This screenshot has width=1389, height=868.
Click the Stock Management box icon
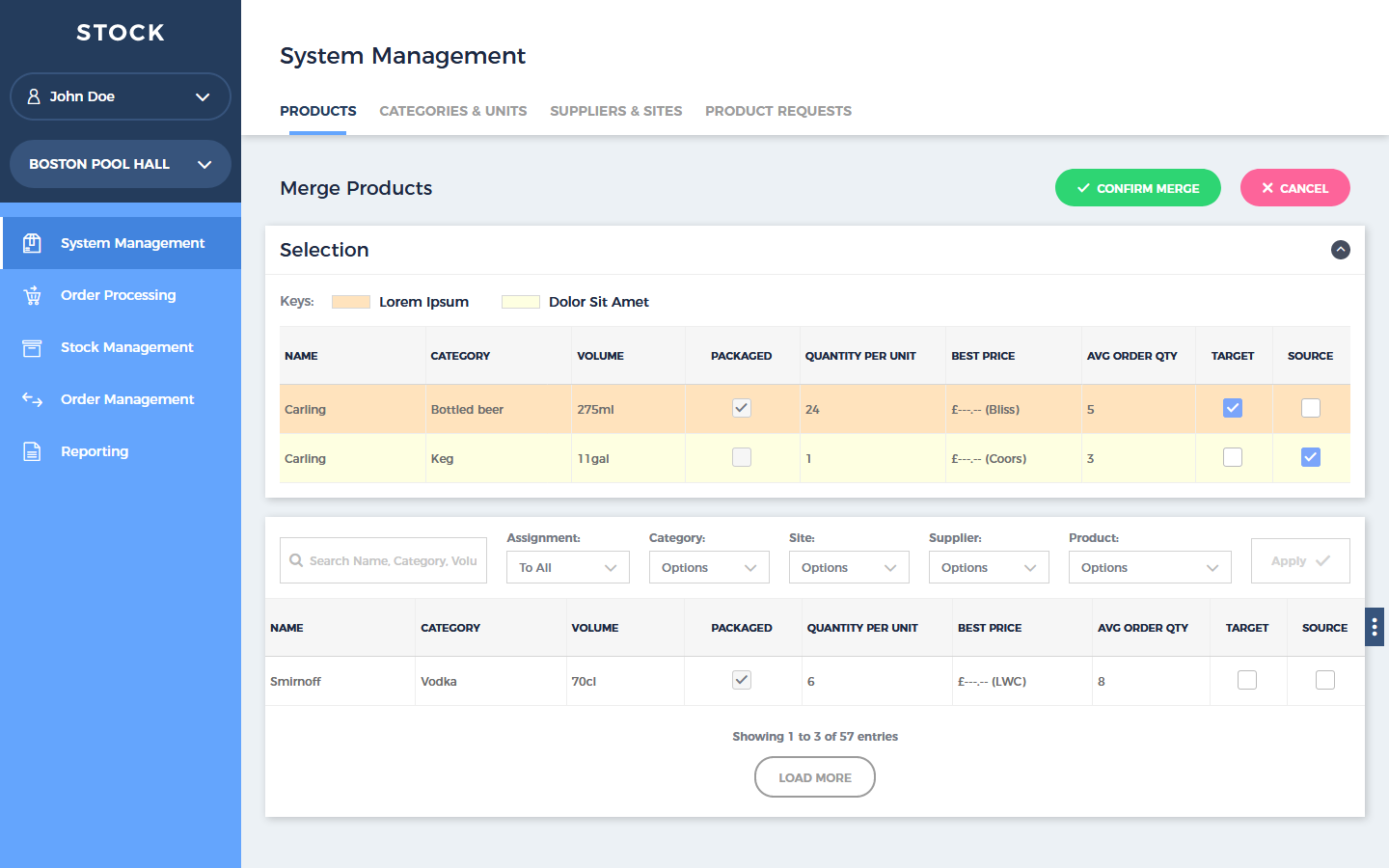pos(32,347)
